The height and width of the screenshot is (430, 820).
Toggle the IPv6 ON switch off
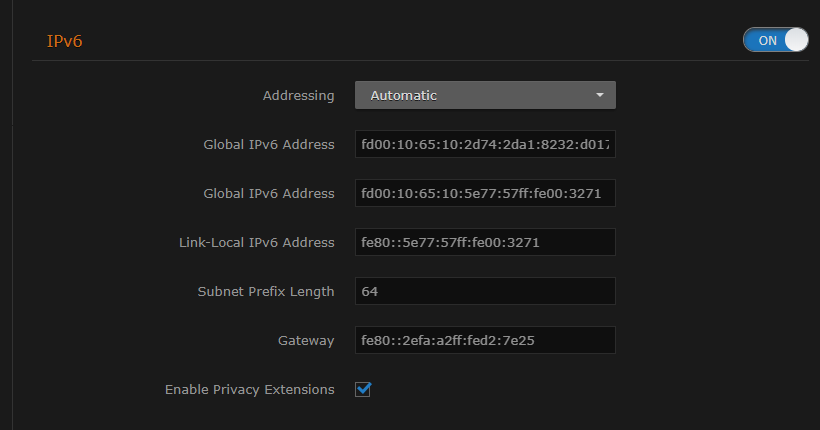point(775,40)
